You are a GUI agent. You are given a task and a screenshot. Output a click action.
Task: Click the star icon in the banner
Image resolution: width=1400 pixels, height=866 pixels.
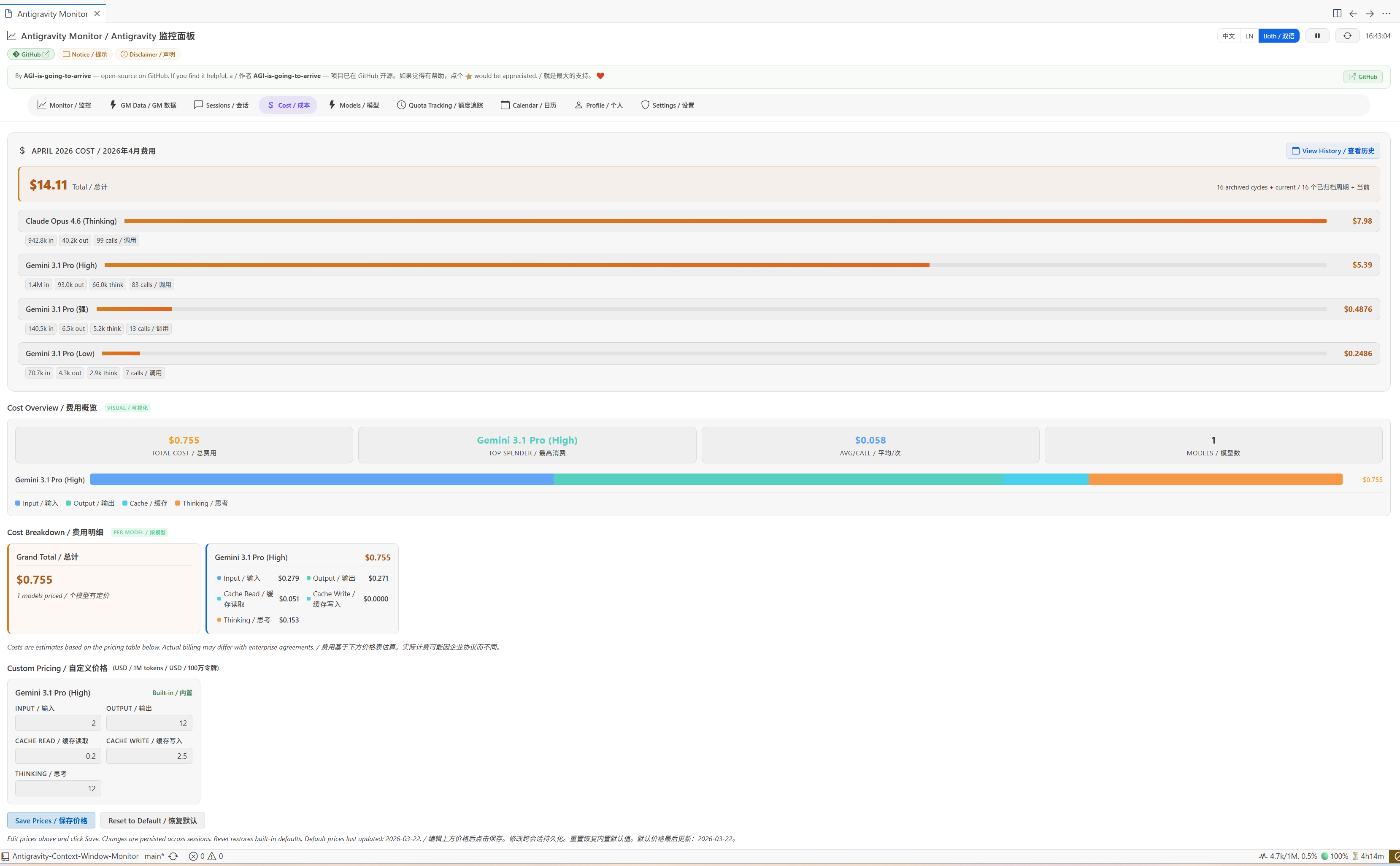[x=468, y=76]
